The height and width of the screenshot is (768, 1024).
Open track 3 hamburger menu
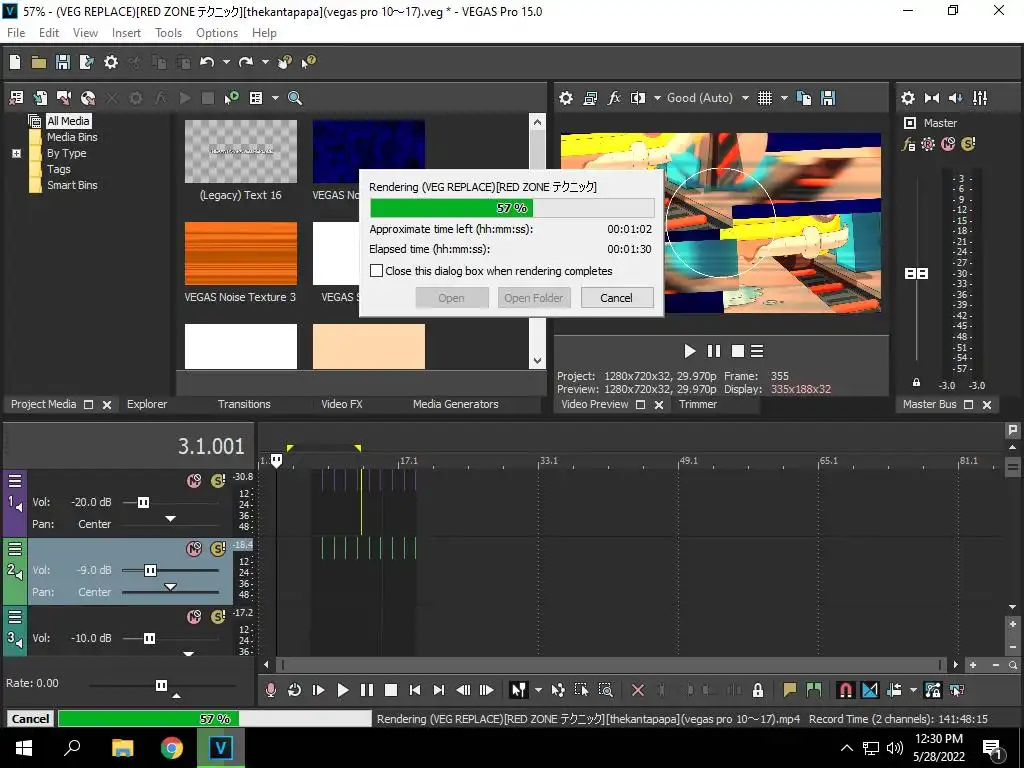(14, 616)
